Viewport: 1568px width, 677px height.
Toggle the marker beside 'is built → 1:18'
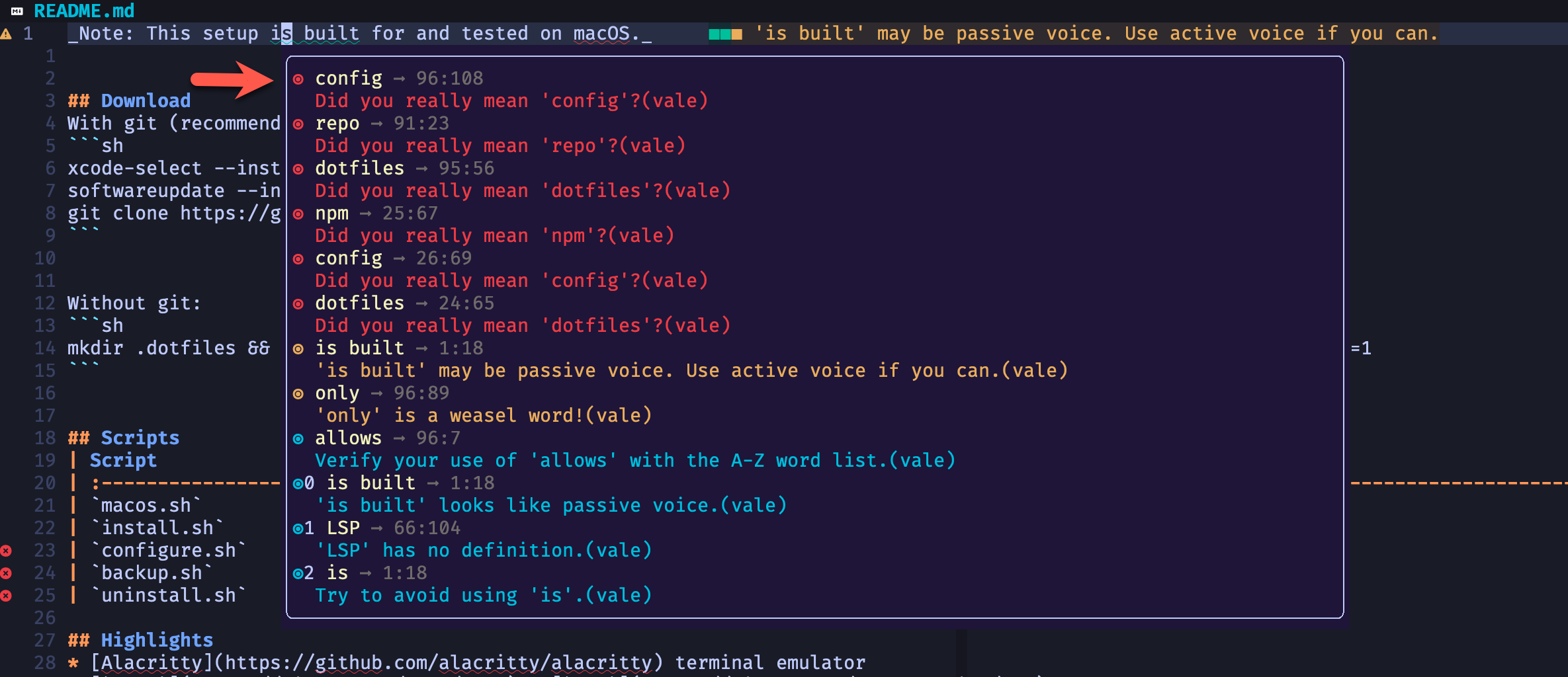299,348
